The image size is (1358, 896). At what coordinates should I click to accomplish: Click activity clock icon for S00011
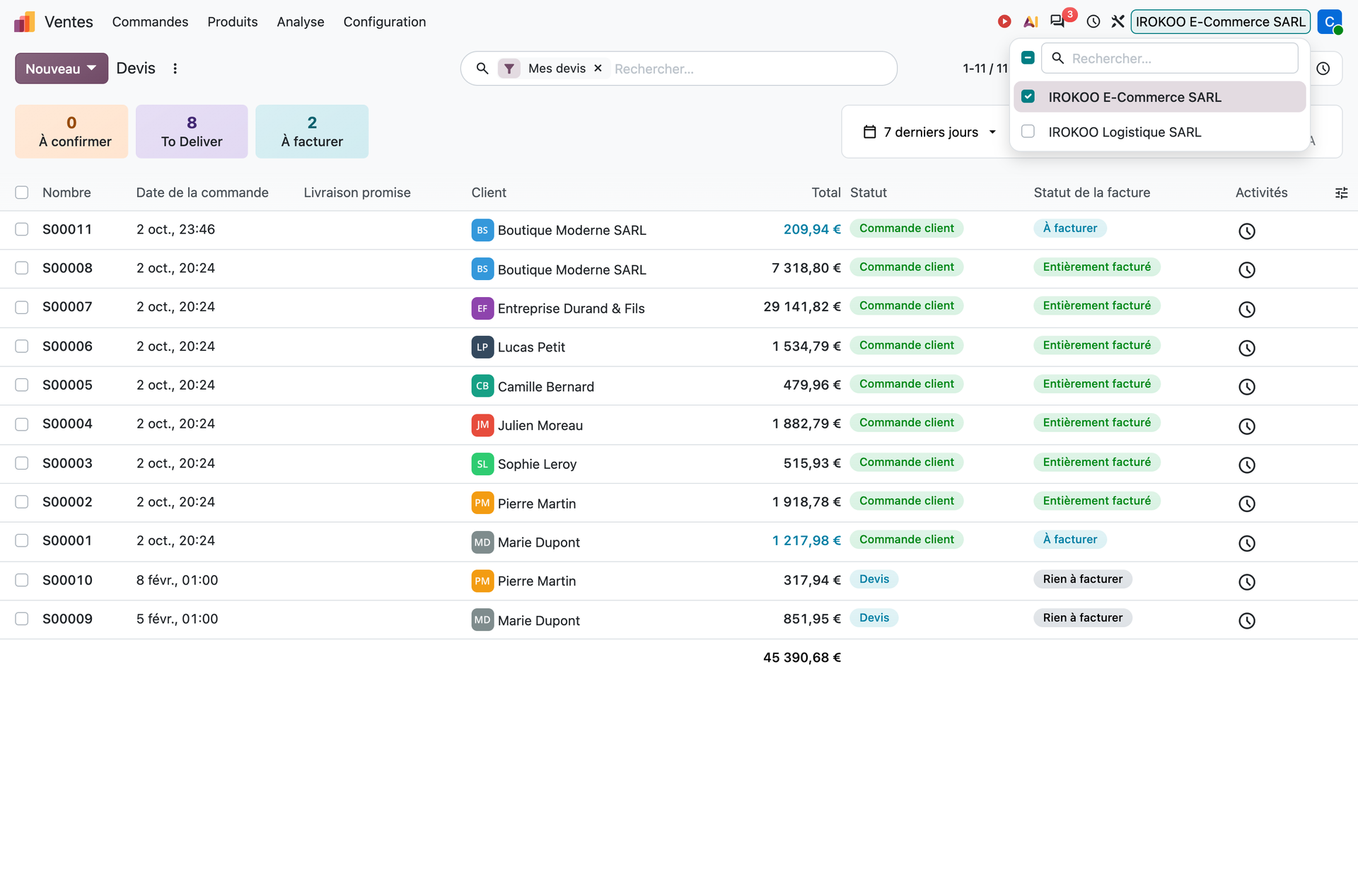1246,231
